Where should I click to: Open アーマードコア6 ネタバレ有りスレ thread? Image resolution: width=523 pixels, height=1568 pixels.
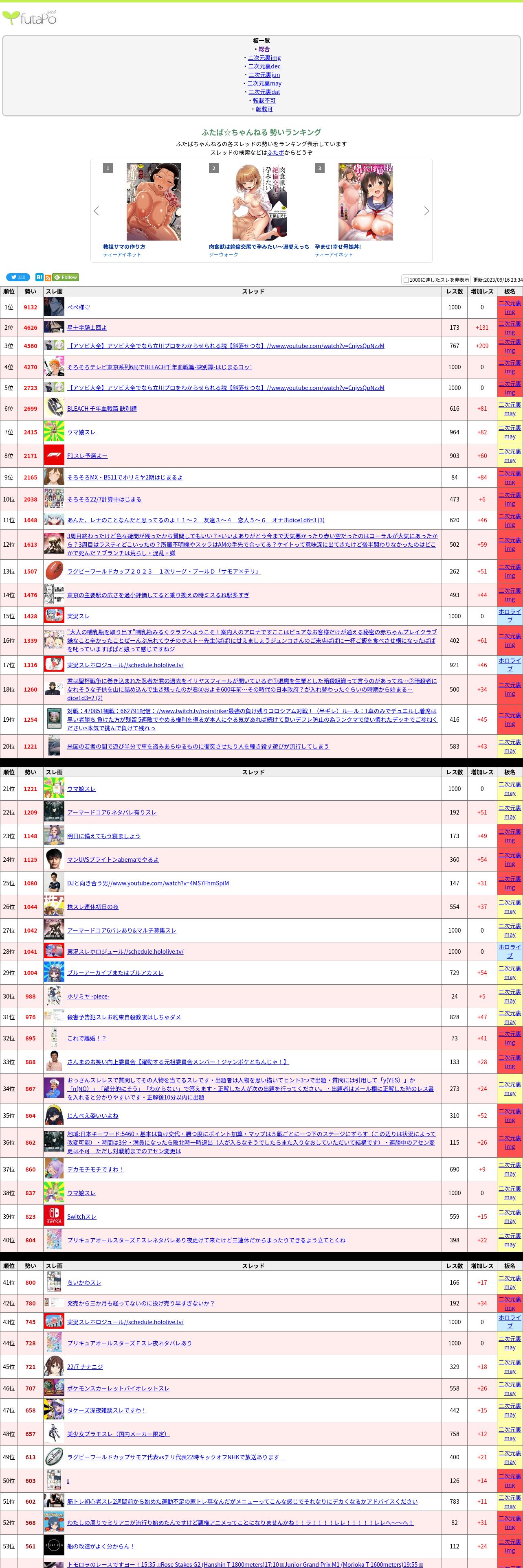tap(112, 812)
